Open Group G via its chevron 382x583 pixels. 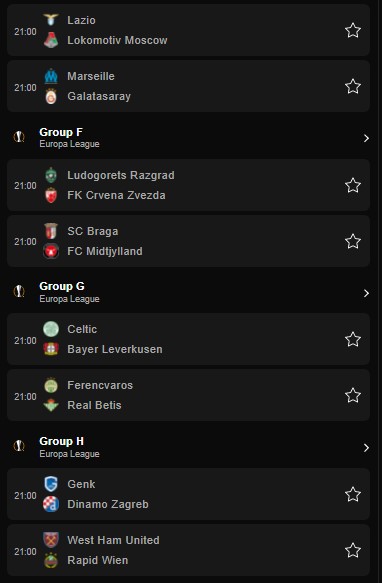click(x=366, y=293)
